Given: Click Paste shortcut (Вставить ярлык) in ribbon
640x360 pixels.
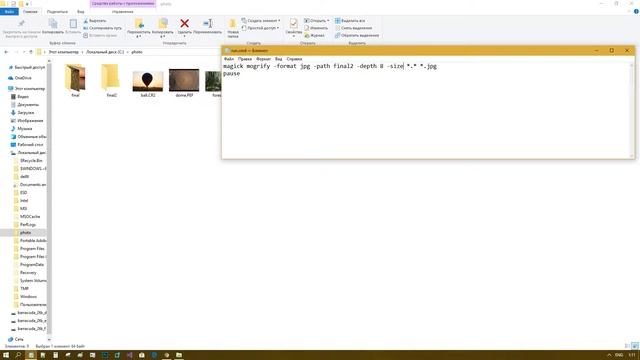Looking at the screenshot, I should [100, 35].
